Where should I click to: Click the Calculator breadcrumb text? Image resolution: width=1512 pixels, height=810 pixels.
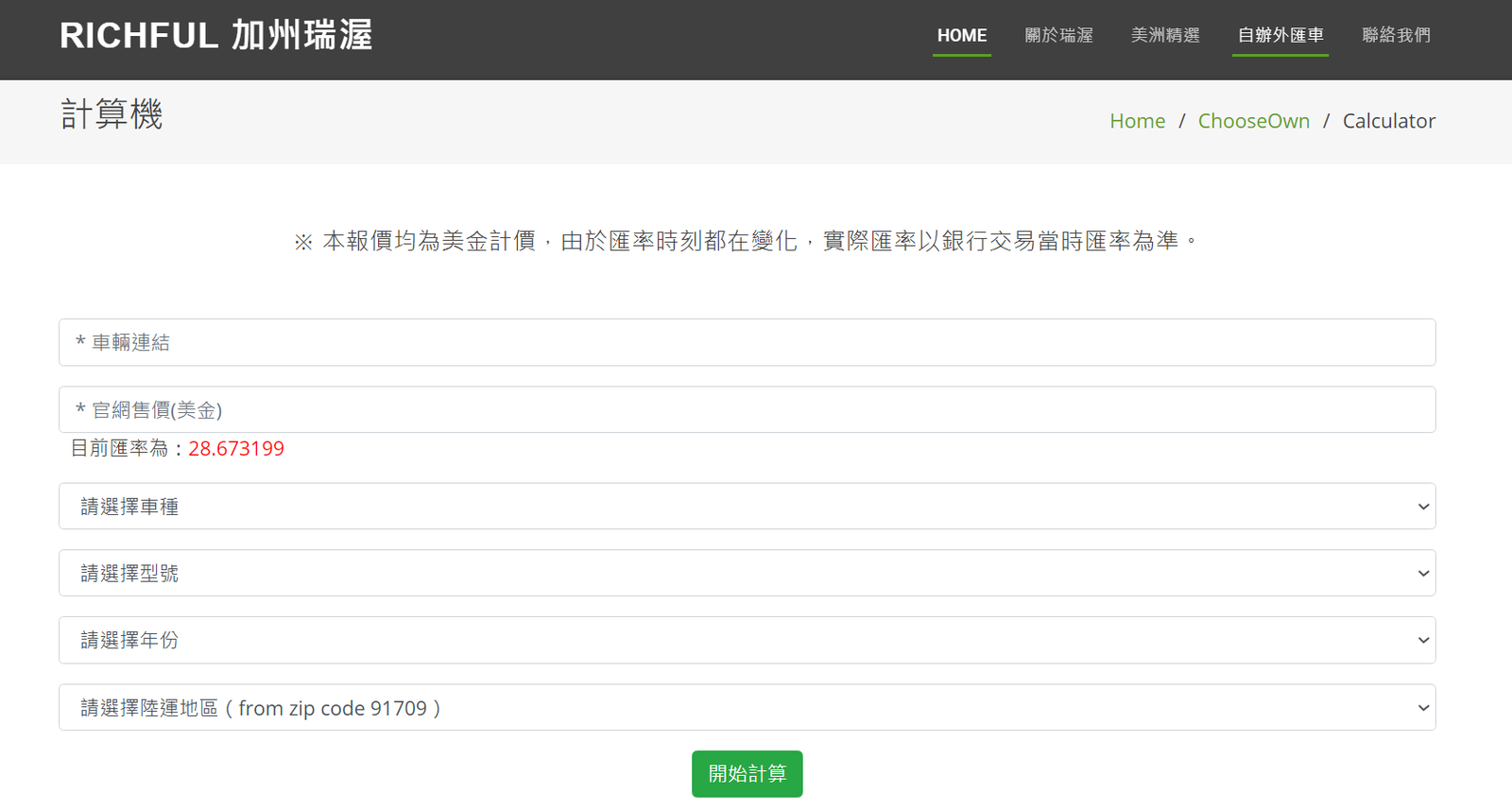pyautogui.click(x=1388, y=121)
